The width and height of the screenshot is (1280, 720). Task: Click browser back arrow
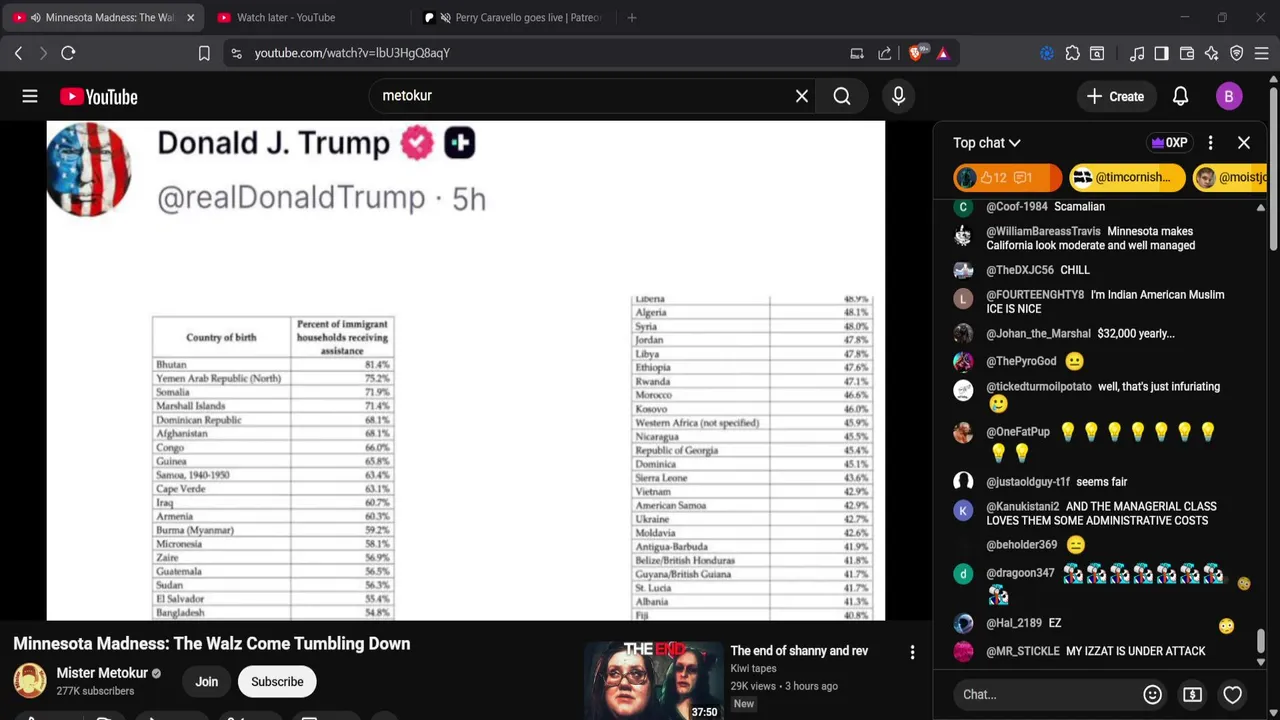pos(18,53)
